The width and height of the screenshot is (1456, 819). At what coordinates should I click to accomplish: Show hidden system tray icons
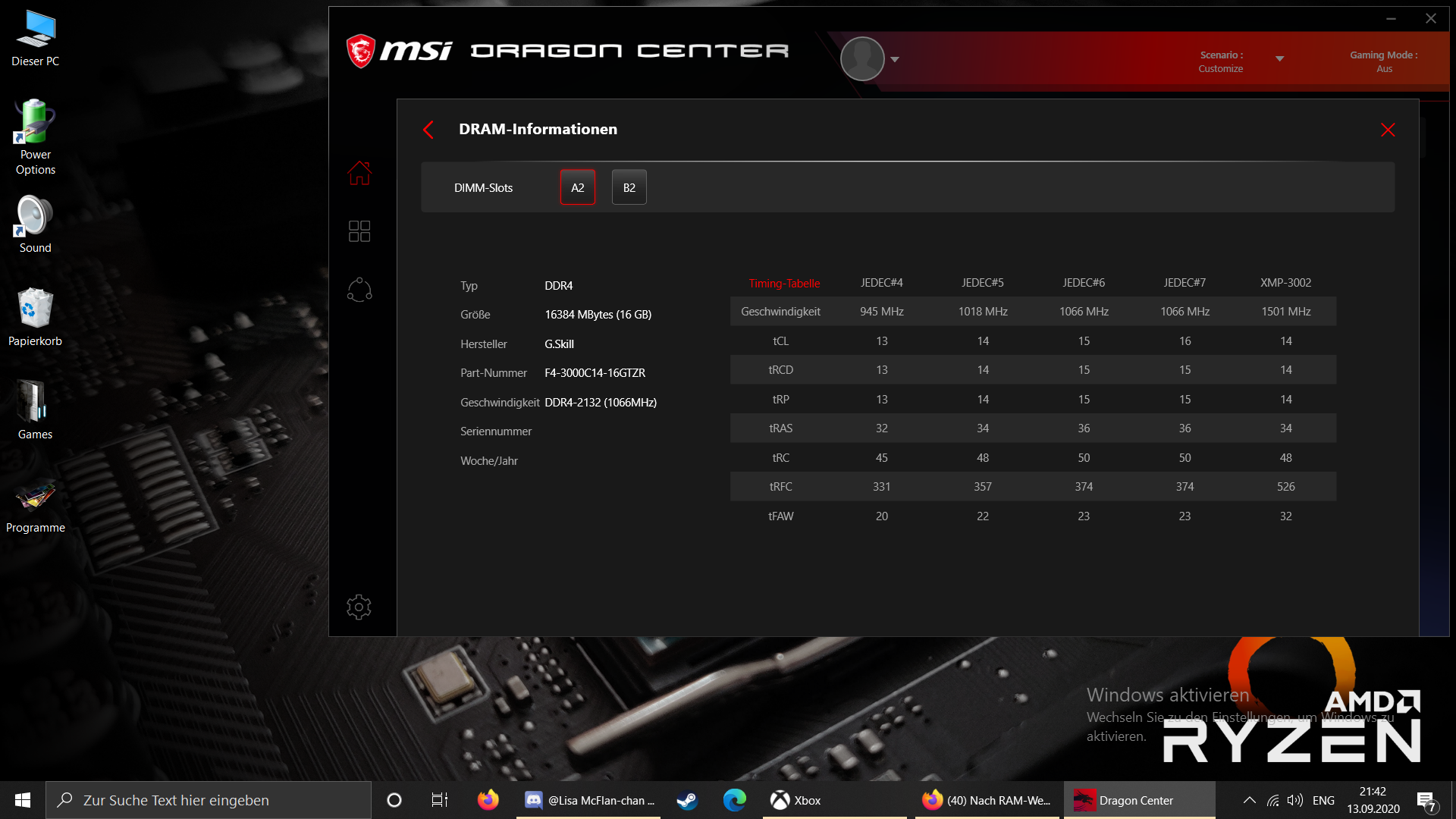tap(1250, 800)
